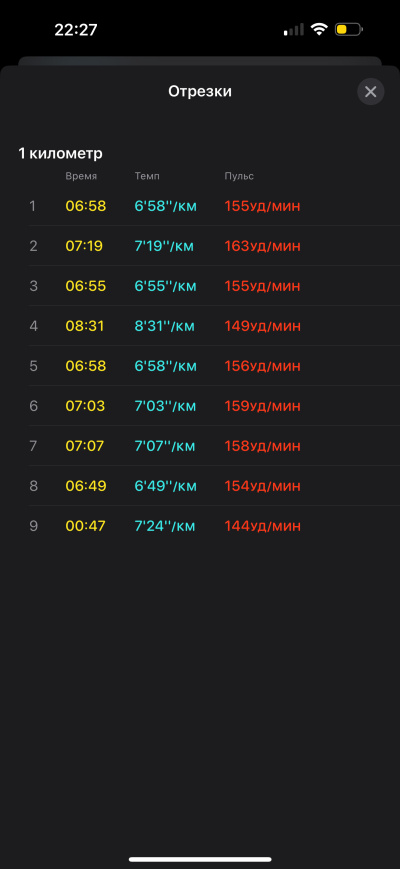Select the Отрезки title

click(200, 91)
